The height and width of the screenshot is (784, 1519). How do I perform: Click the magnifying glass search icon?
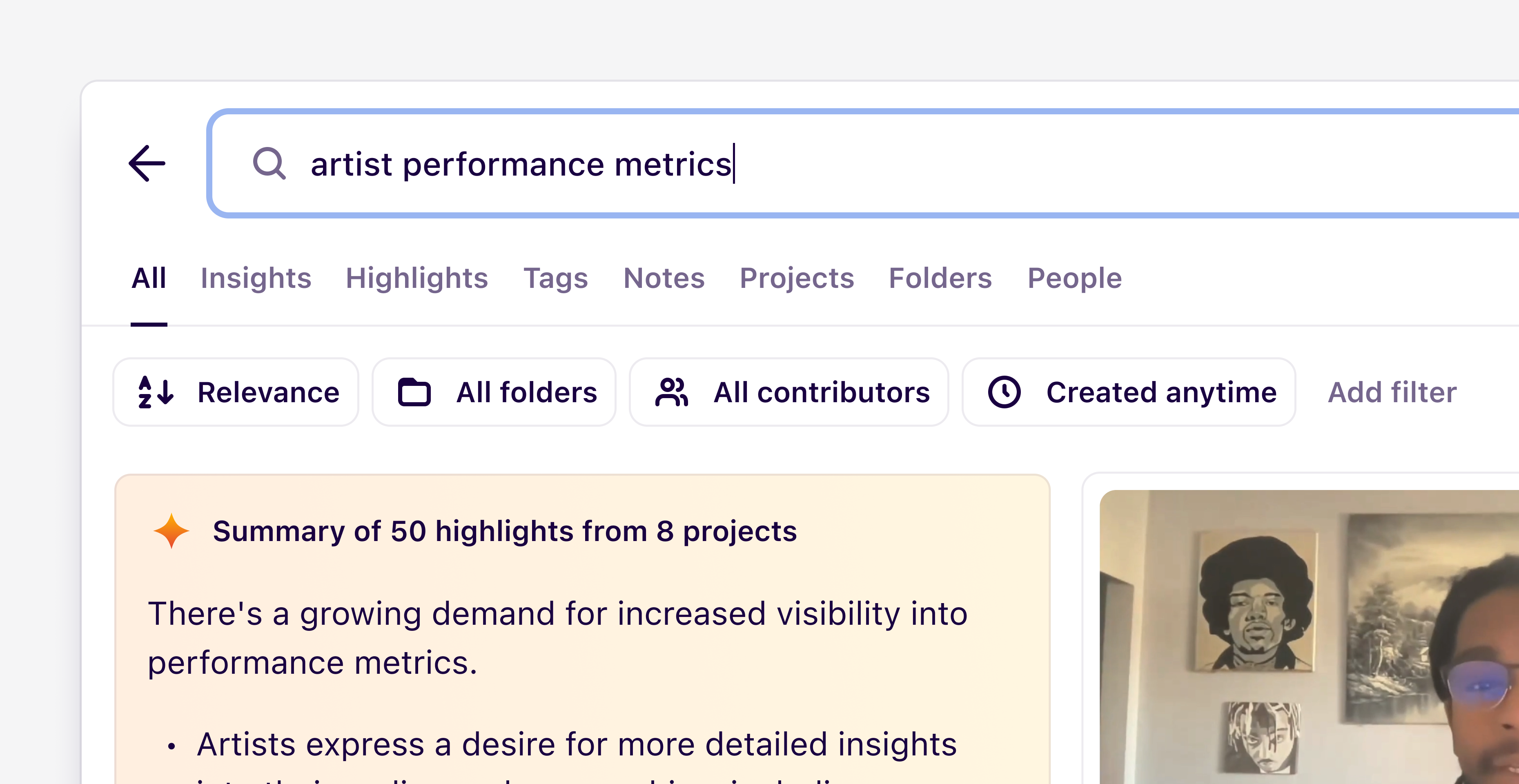269,163
